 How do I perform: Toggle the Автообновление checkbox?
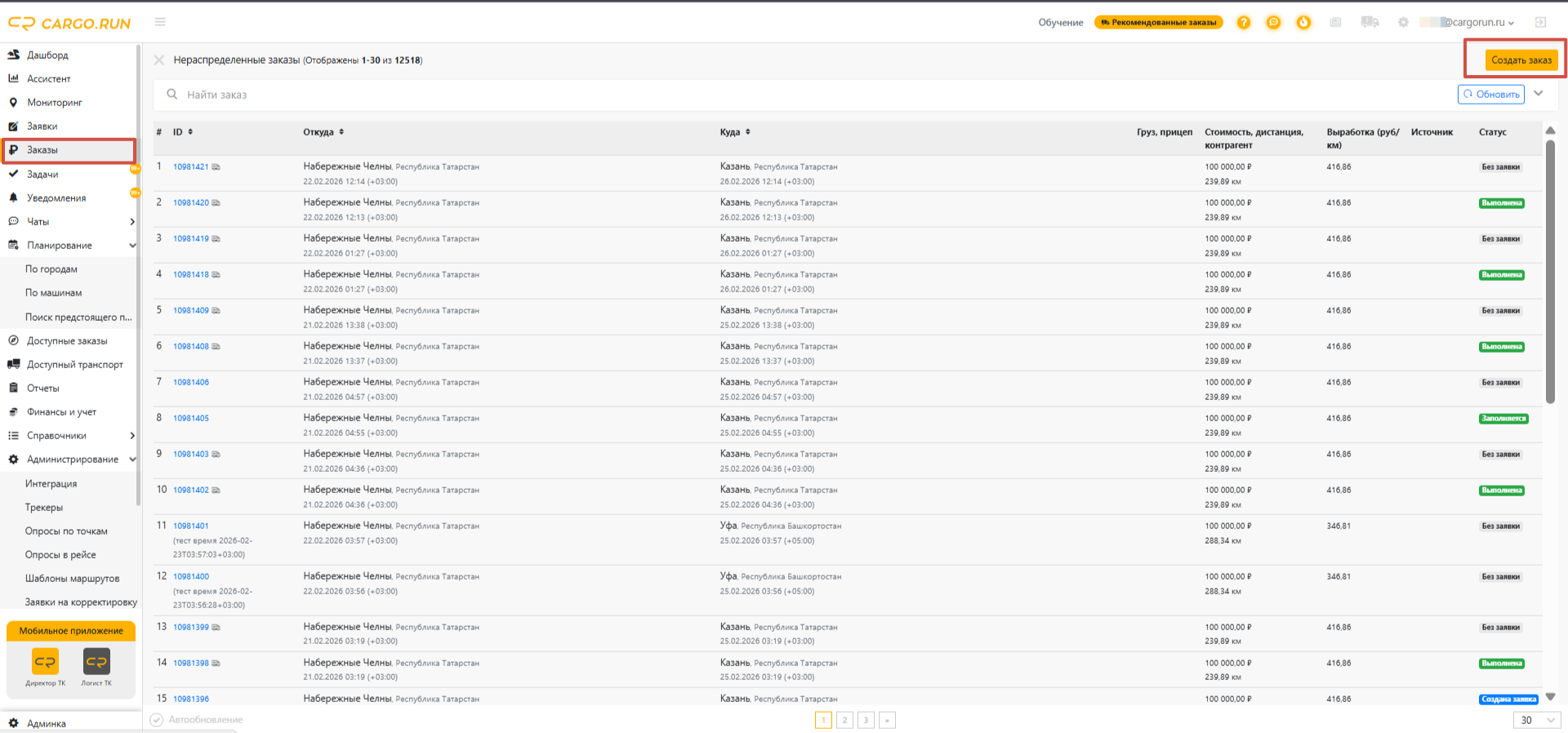tap(157, 720)
